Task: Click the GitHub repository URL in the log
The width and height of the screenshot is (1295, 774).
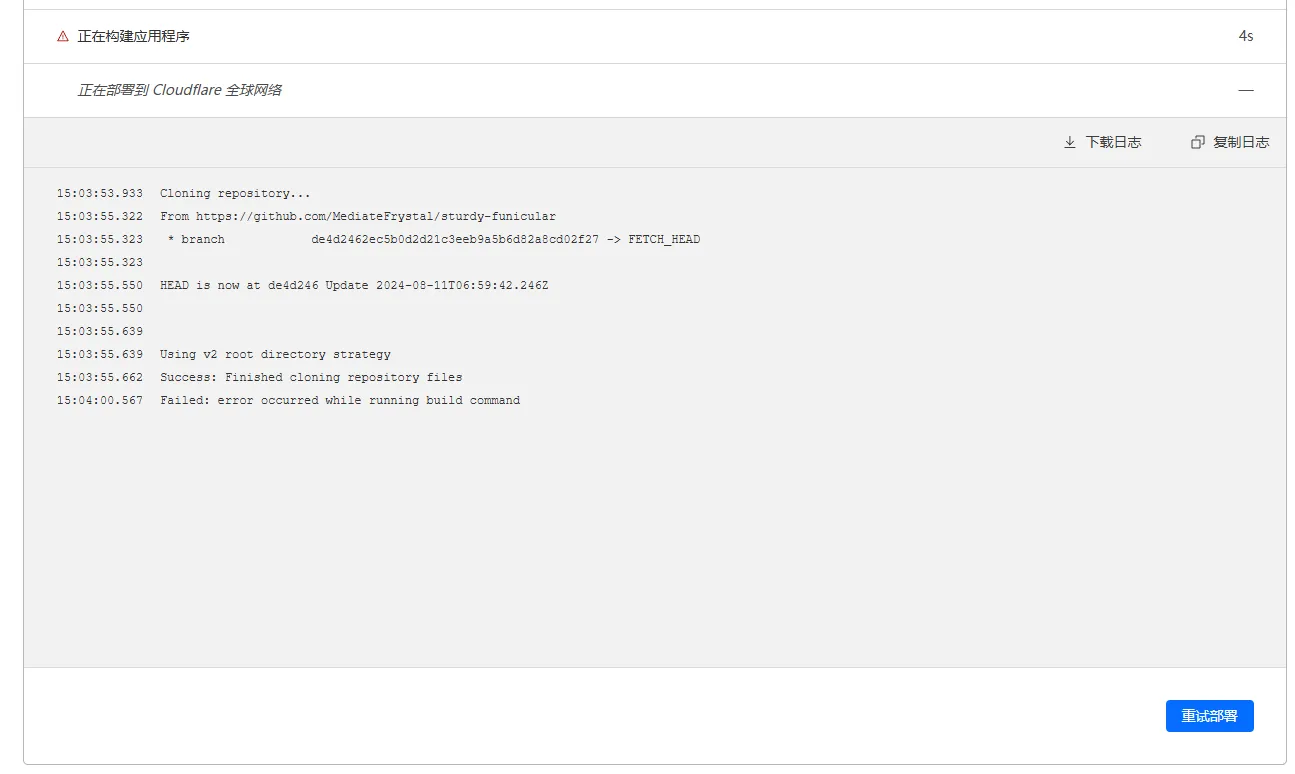Action: coord(375,216)
